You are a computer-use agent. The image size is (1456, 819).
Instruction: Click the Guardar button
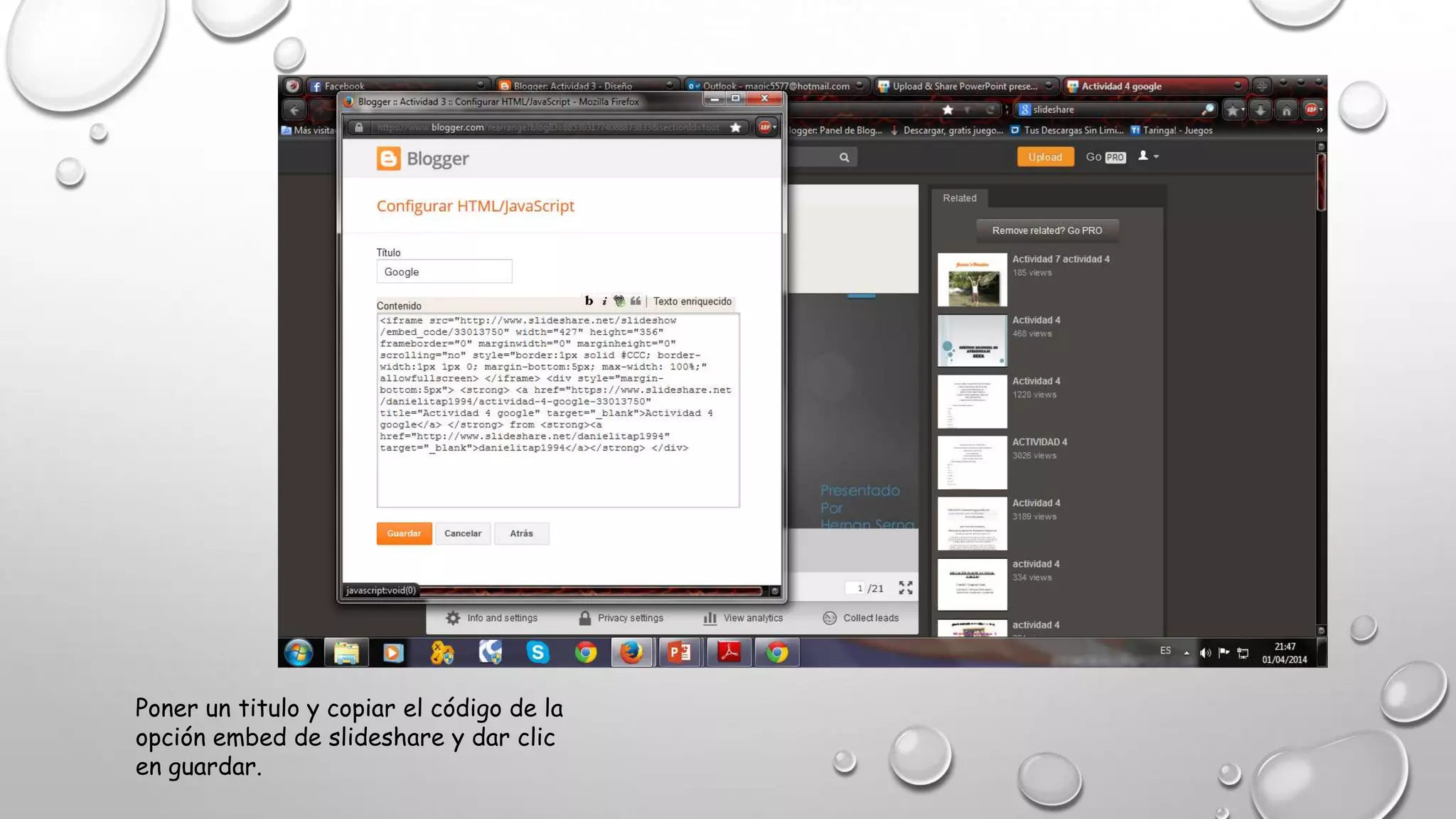[x=404, y=533]
